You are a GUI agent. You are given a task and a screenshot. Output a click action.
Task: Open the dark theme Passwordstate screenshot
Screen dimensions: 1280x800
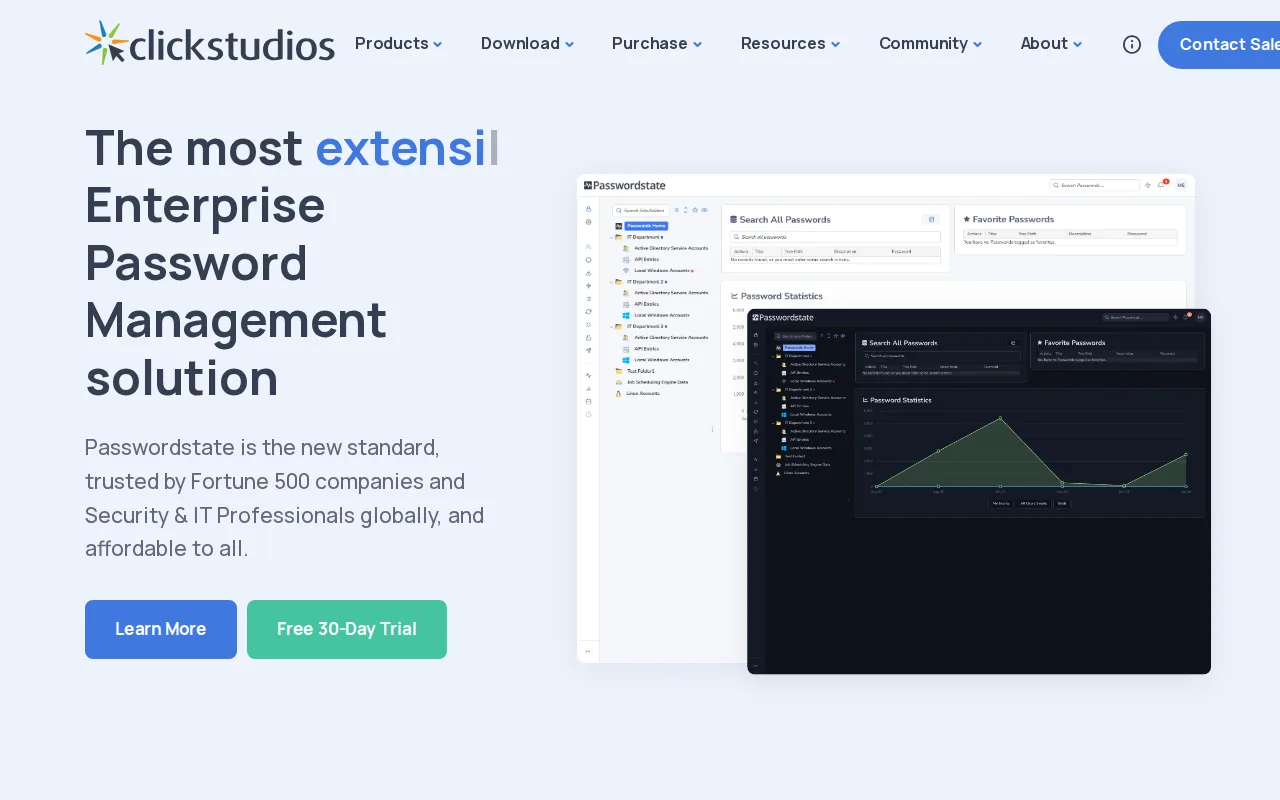point(979,491)
